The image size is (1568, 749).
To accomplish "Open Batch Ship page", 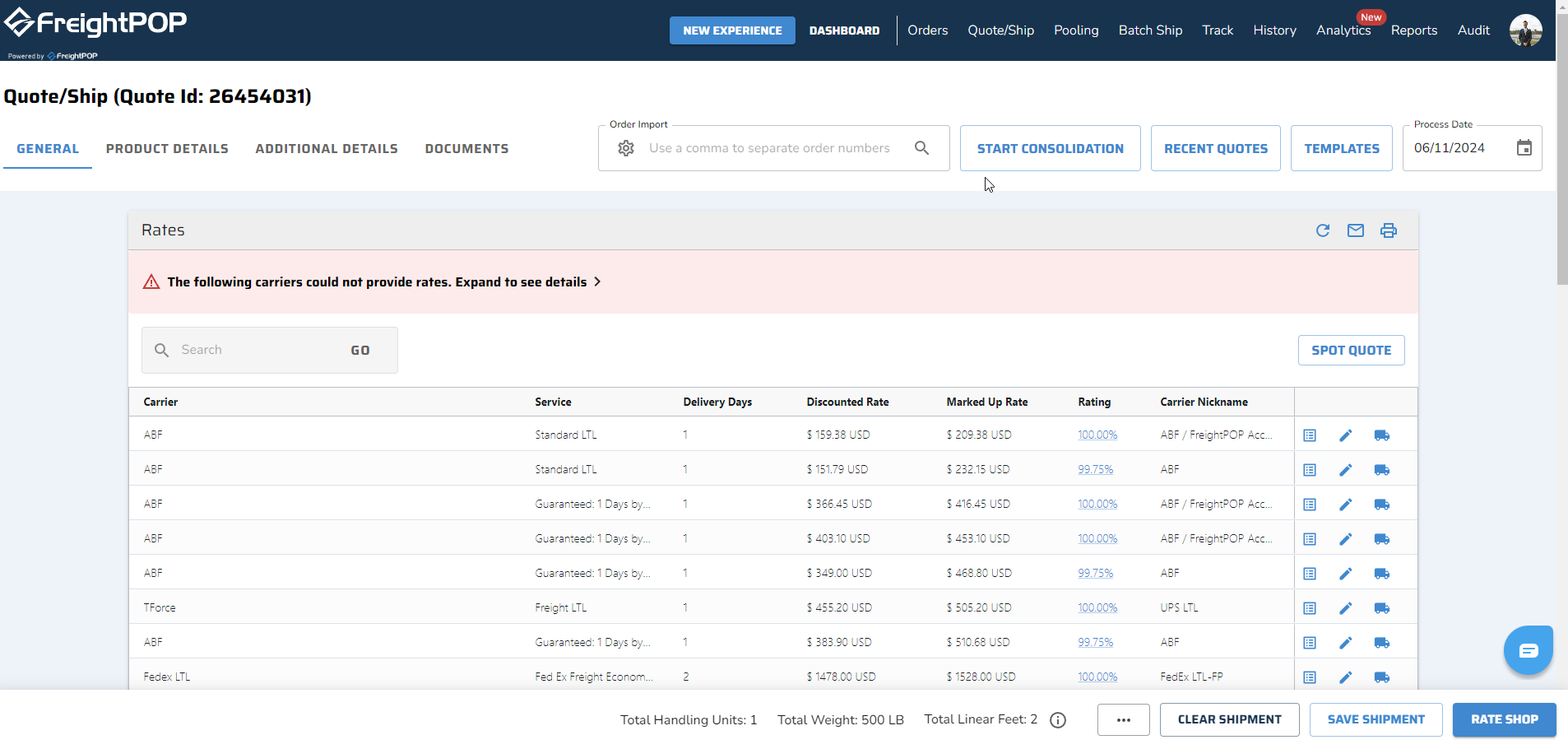I will click(1150, 30).
